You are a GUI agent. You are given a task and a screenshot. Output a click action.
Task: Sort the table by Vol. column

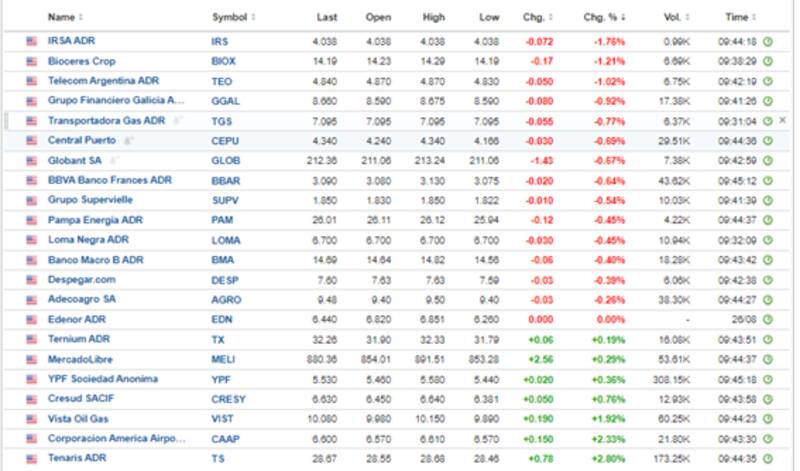pos(674,17)
